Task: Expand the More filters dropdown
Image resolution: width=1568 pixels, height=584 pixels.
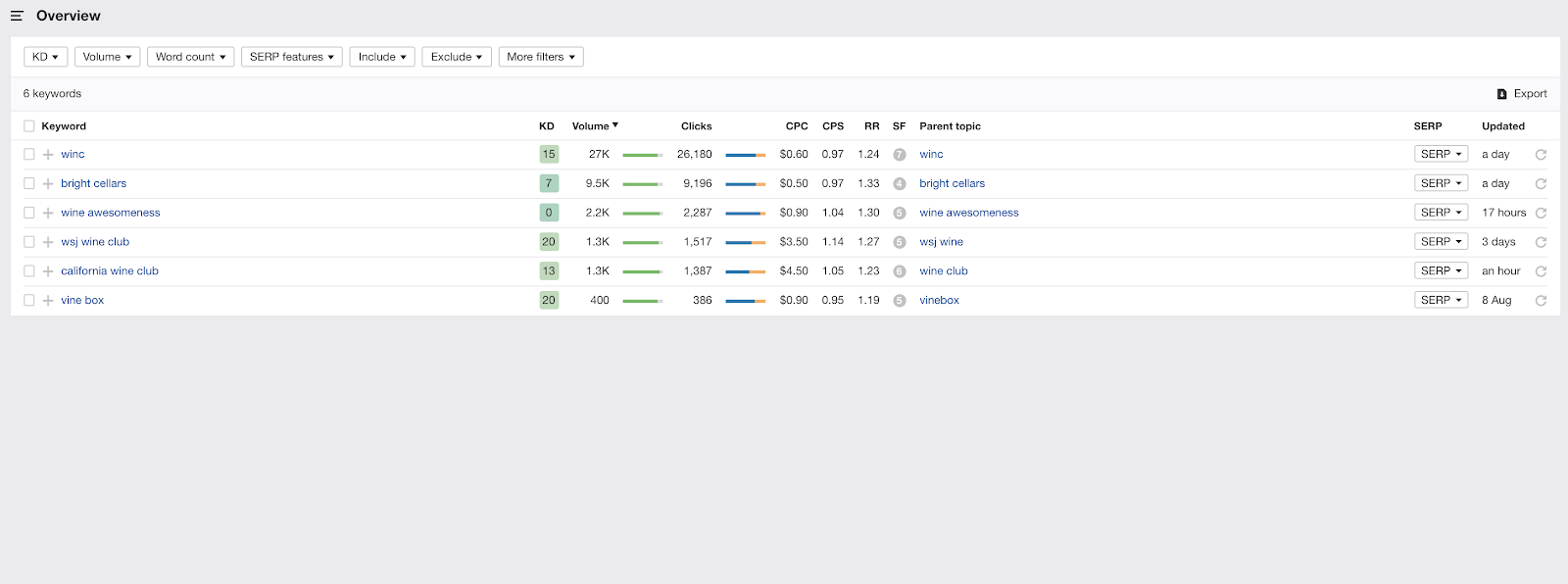Action: 541,57
